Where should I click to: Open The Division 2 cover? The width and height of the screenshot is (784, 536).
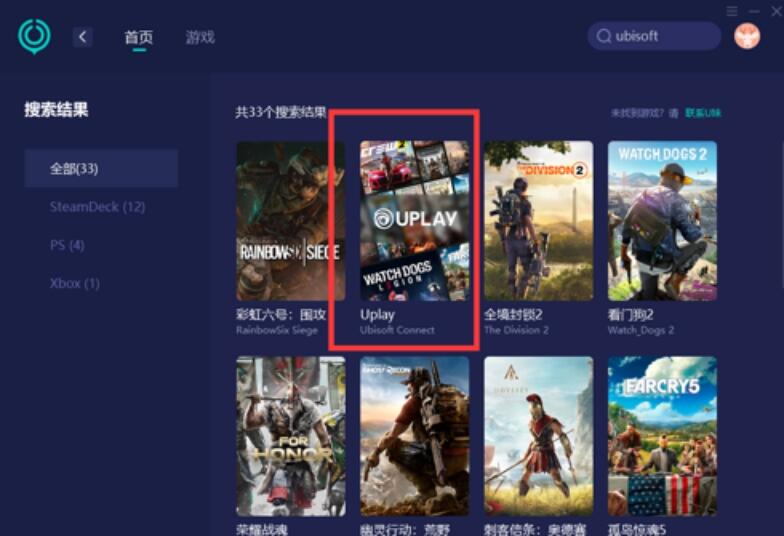coord(538,220)
